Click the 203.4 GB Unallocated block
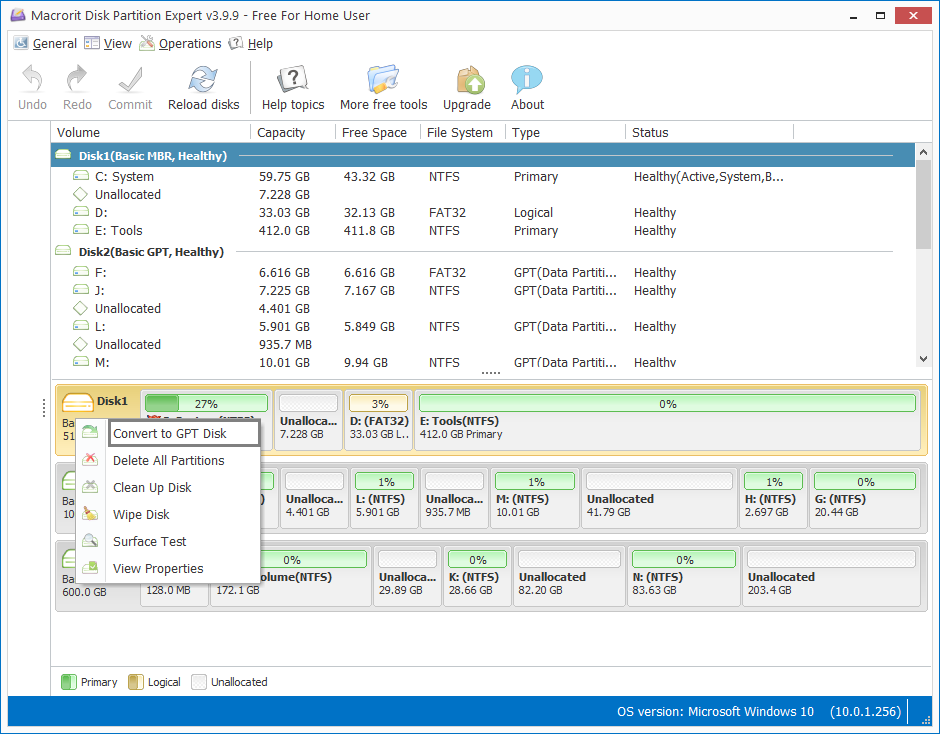Screen dimensions: 940x734 pyautogui.click(x=831, y=576)
